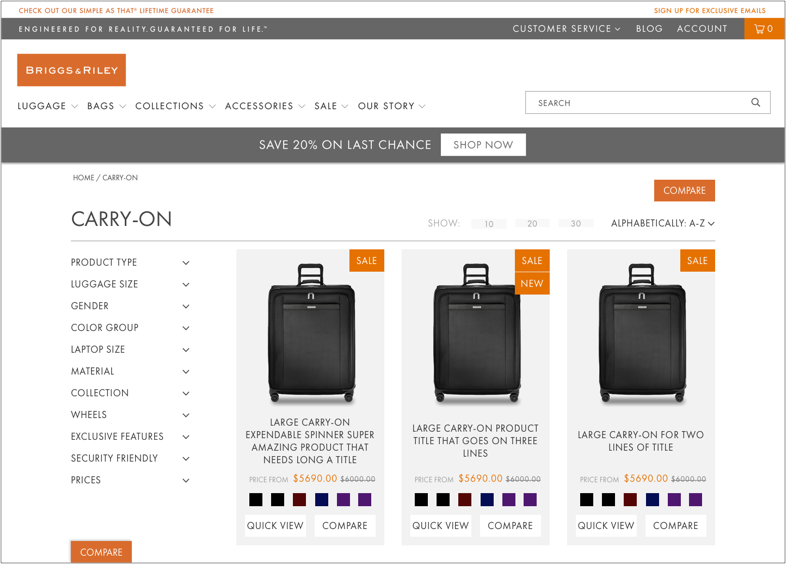Expand the Prices filter
This screenshot has width=786, height=564.
pyautogui.click(x=130, y=480)
